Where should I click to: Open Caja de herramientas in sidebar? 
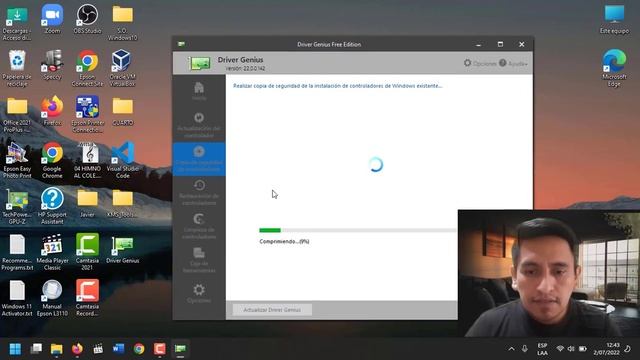coord(199,260)
